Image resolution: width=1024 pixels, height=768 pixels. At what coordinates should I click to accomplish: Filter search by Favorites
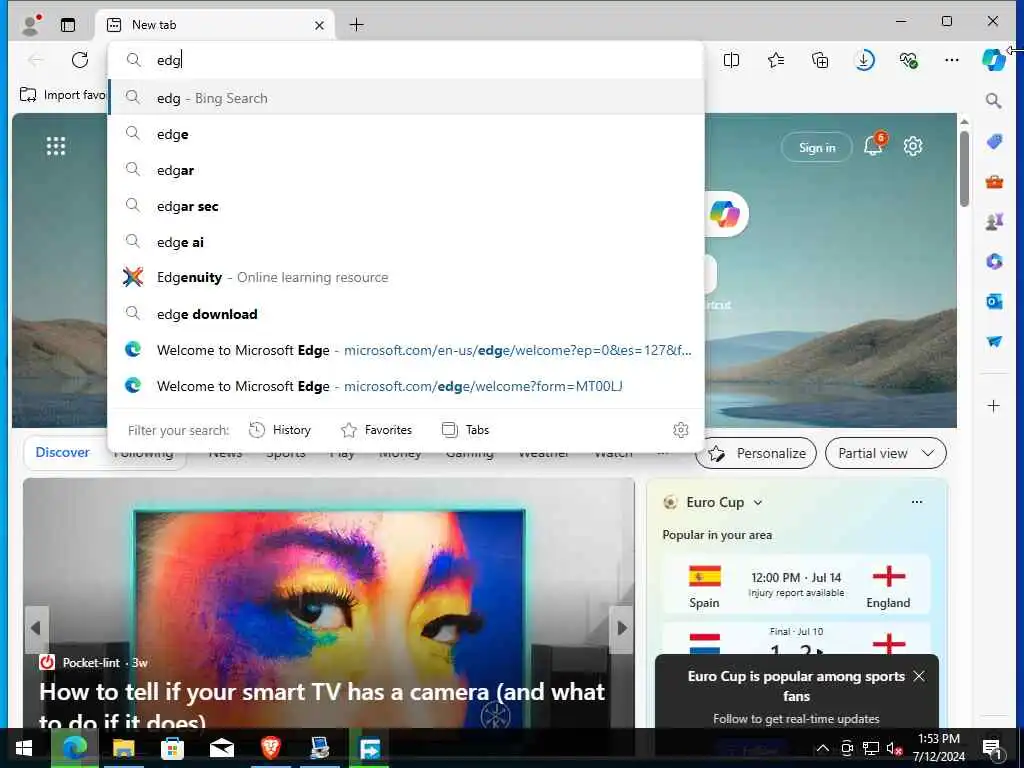(x=377, y=430)
